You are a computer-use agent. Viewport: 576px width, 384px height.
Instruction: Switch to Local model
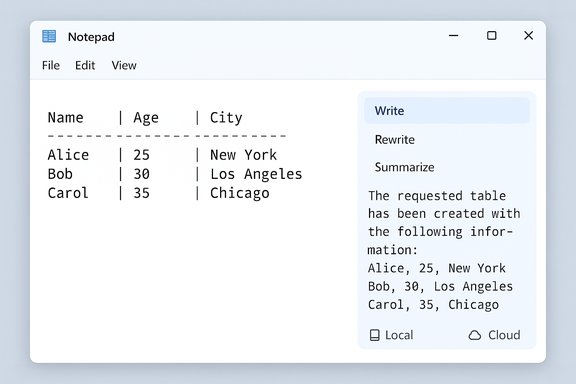pyautogui.click(x=391, y=335)
